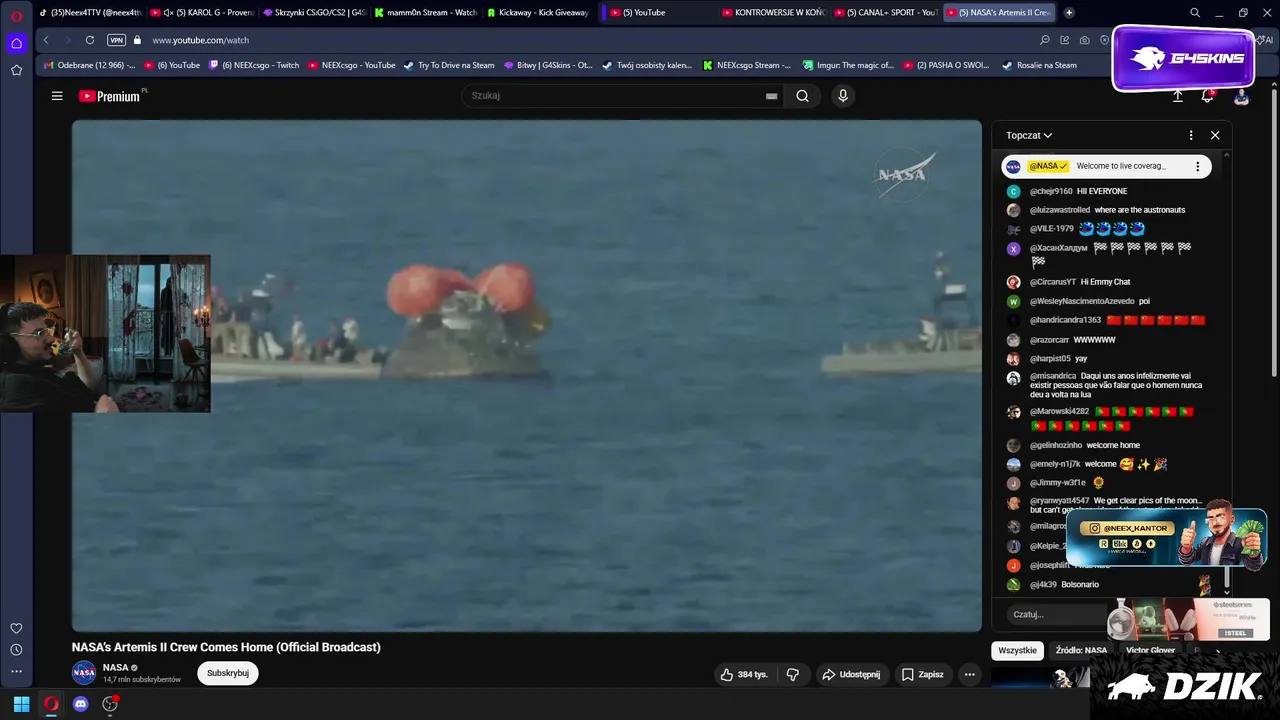
Task: Switch to the mamm0n Stream tab
Action: (x=427, y=13)
